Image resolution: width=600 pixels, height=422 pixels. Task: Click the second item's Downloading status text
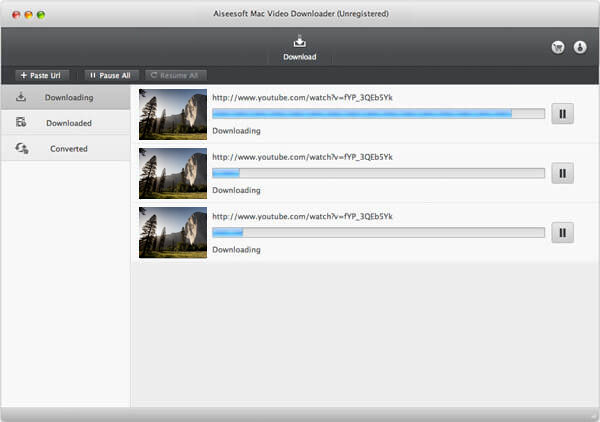(236, 190)
